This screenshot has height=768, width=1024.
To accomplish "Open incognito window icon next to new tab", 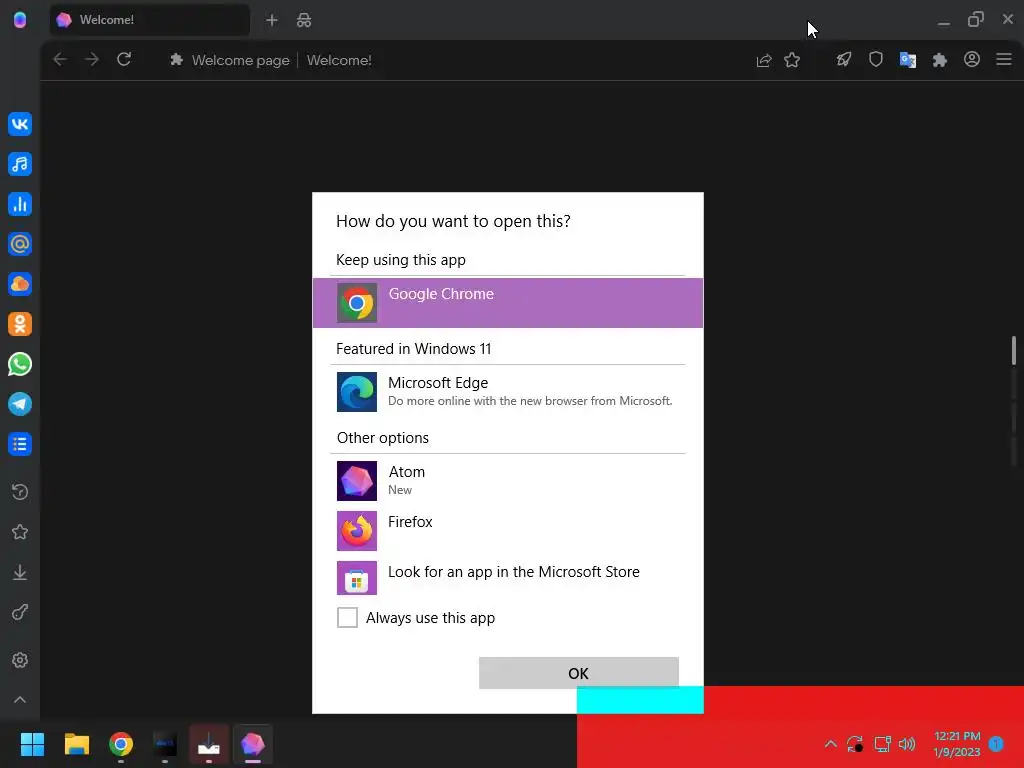I will 304,20.
